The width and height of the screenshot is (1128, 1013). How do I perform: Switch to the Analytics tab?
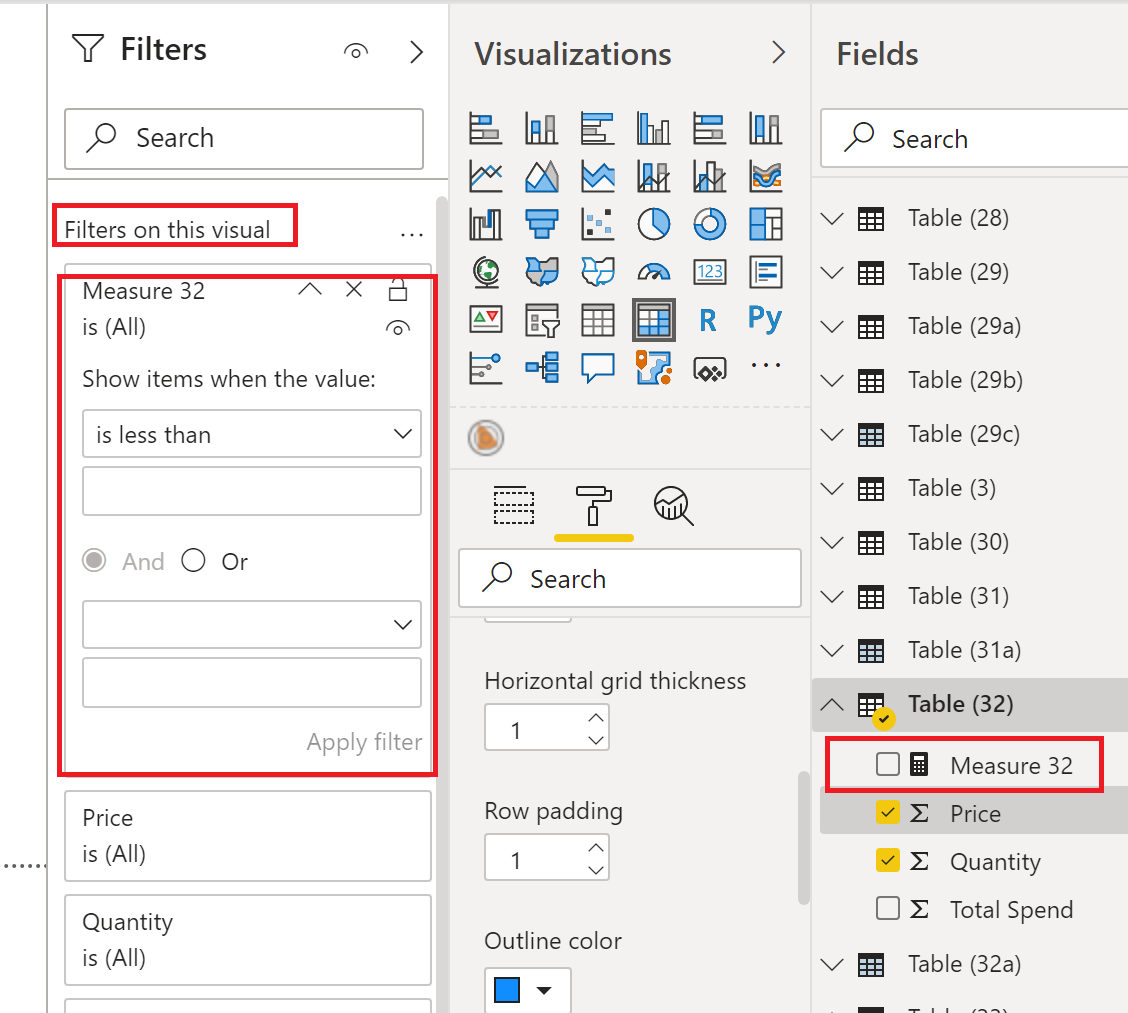click(x=673, y=506)
